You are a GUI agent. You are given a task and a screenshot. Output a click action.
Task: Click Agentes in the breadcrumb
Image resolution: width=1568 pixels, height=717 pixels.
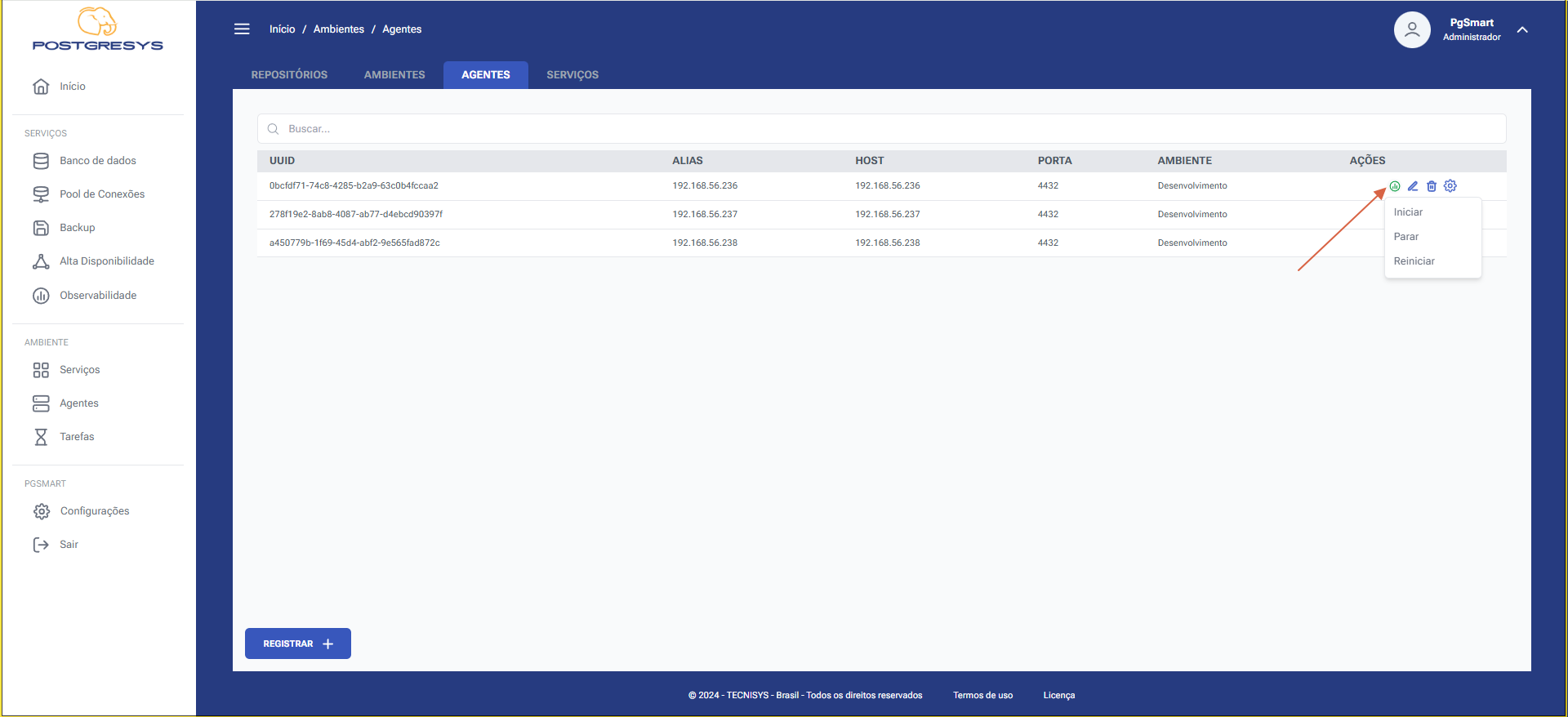[402, 29]
